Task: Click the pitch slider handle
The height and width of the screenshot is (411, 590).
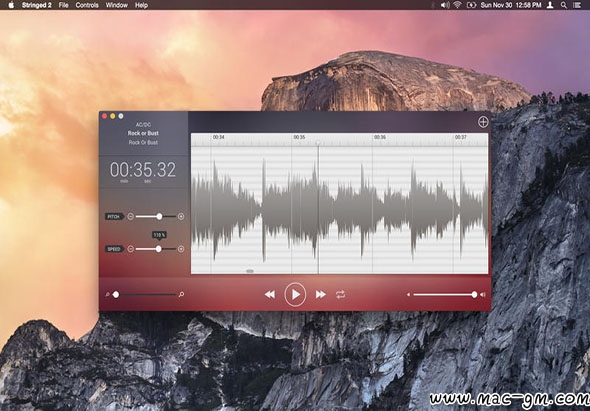Action: [x=160, y=216]
